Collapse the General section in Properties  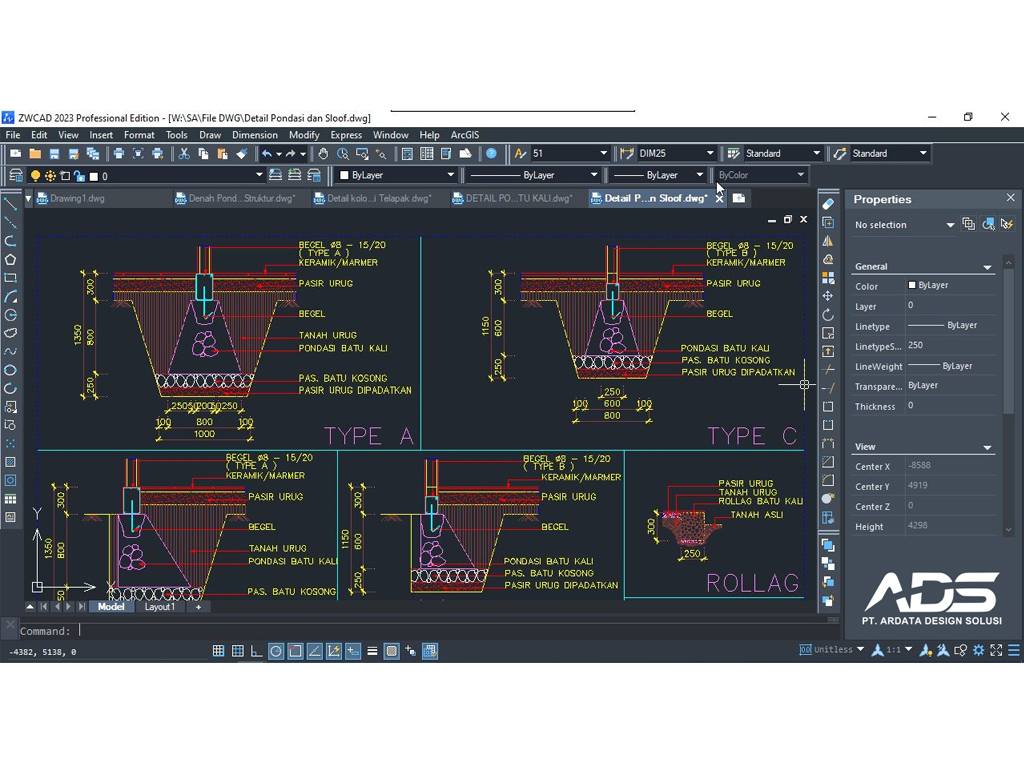click(x=987, y=267)
